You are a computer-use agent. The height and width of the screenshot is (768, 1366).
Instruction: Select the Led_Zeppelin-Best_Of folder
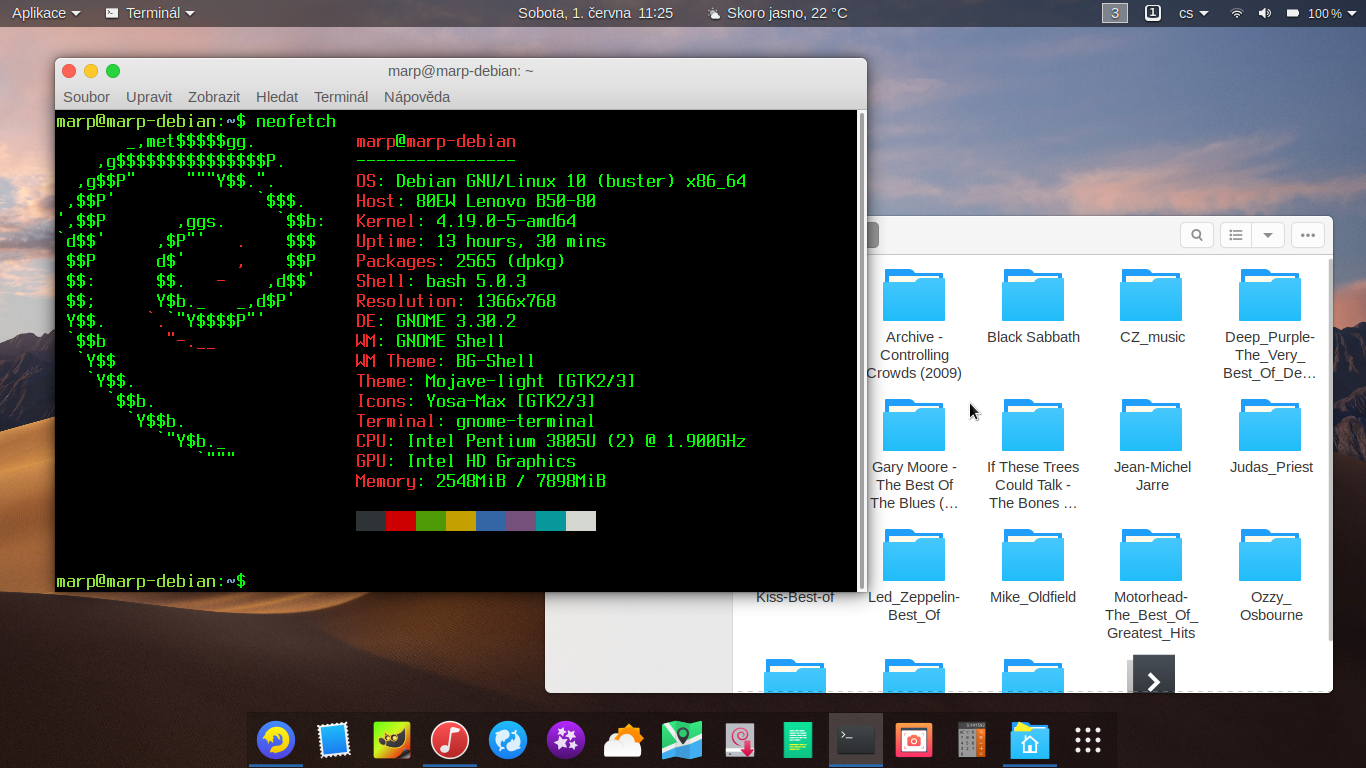pos(914,575)
